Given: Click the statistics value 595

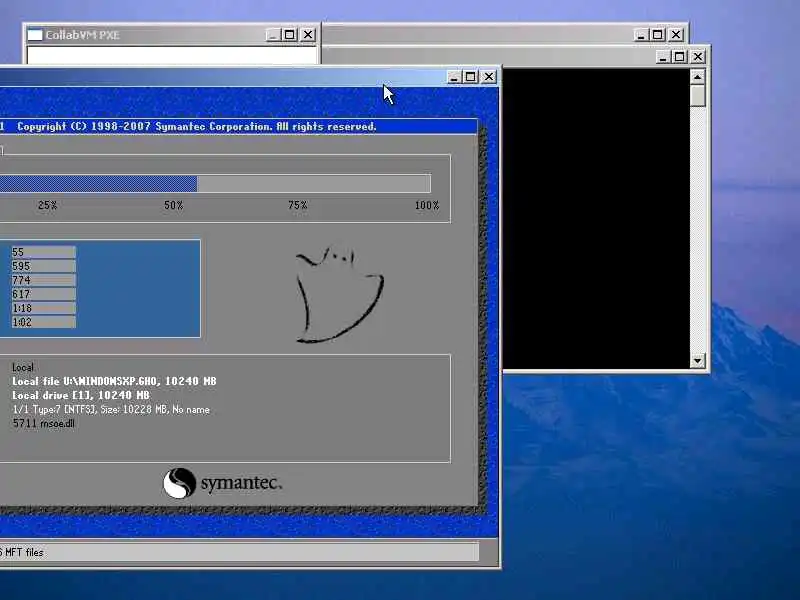Looking at the screenshot, I should click(x=43, y=266).
